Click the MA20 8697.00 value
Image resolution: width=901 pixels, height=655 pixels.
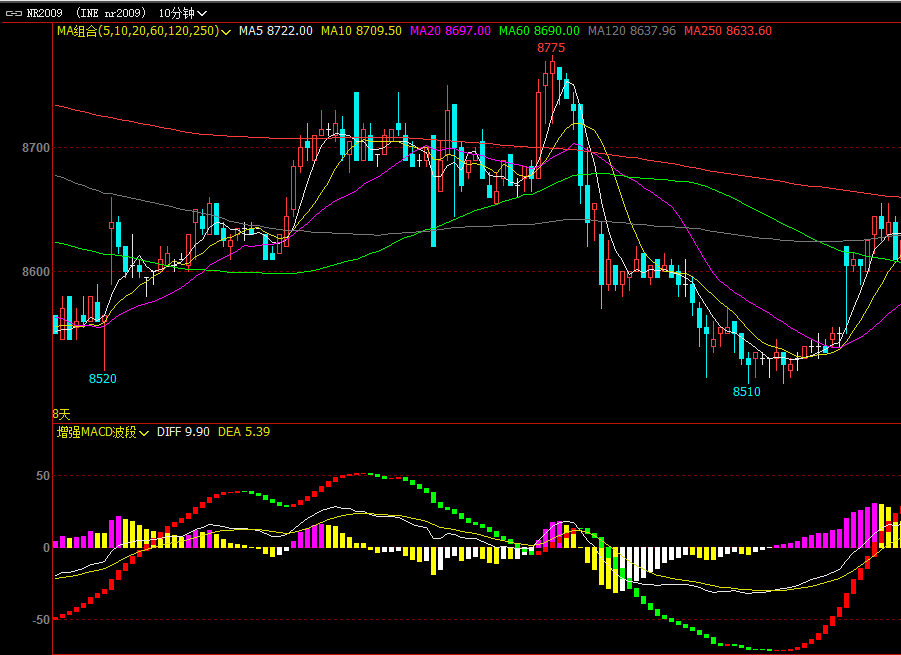(x=450, y=31)
